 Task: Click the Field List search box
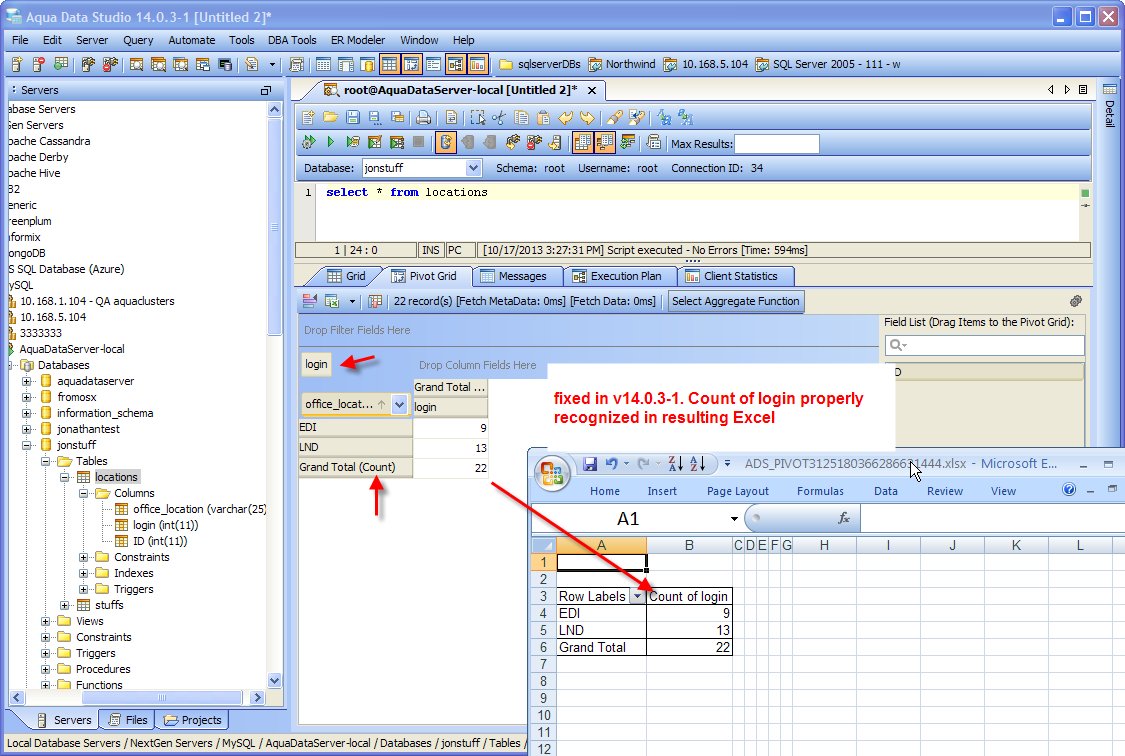click(x=984, y=345)
